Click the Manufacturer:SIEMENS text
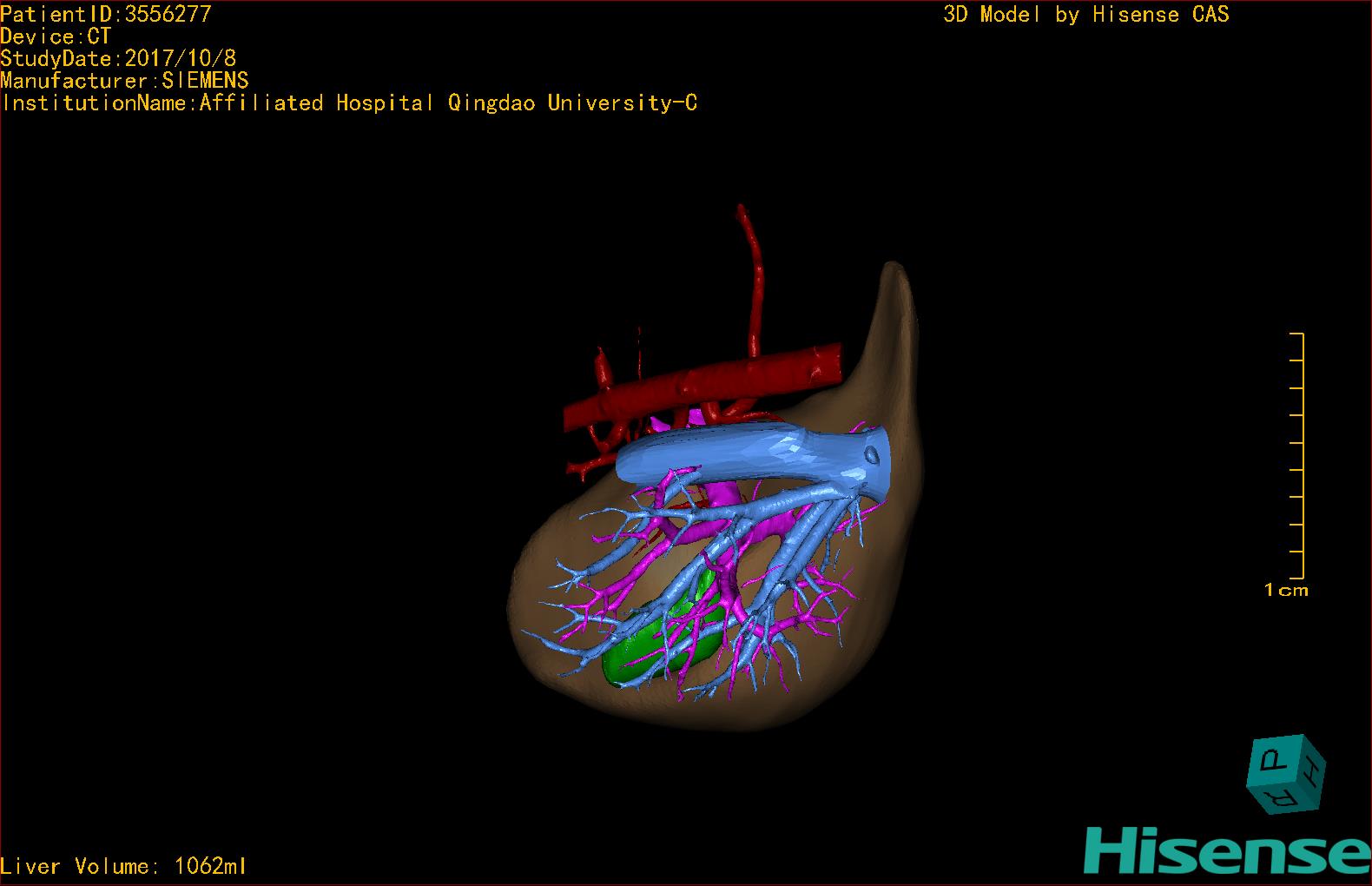The height and width of the screenshot is (886, 1372). pyautogui.click(x=124, y=81)
